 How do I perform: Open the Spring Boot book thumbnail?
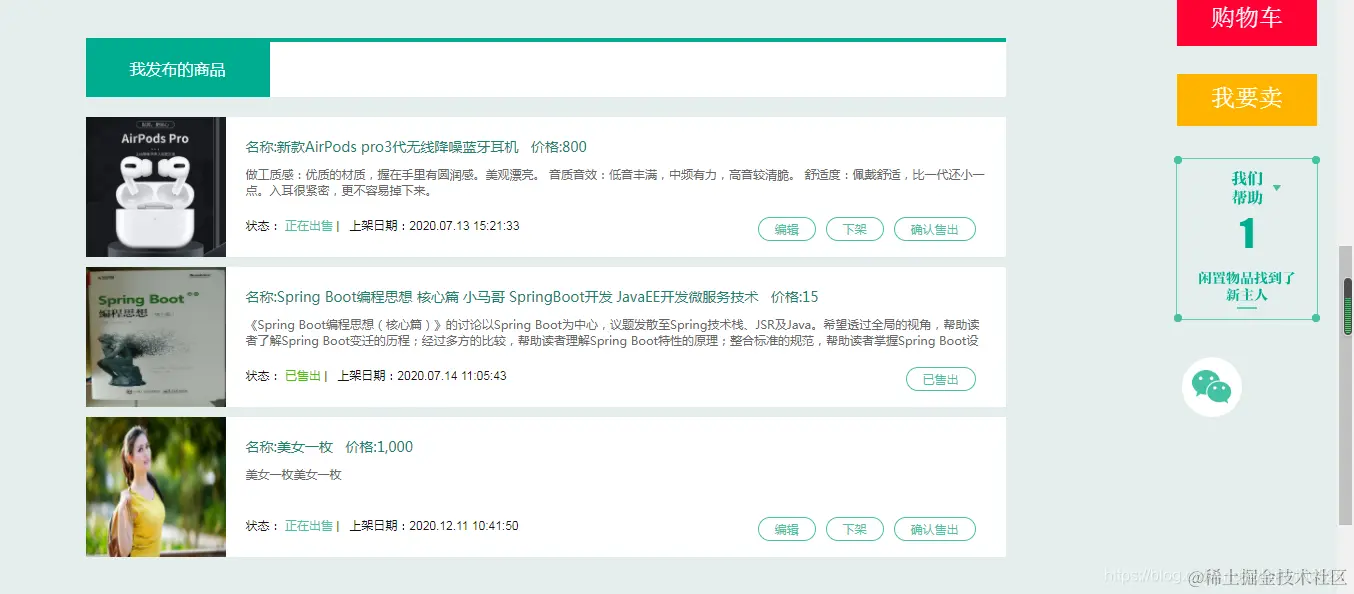point(156,337)
